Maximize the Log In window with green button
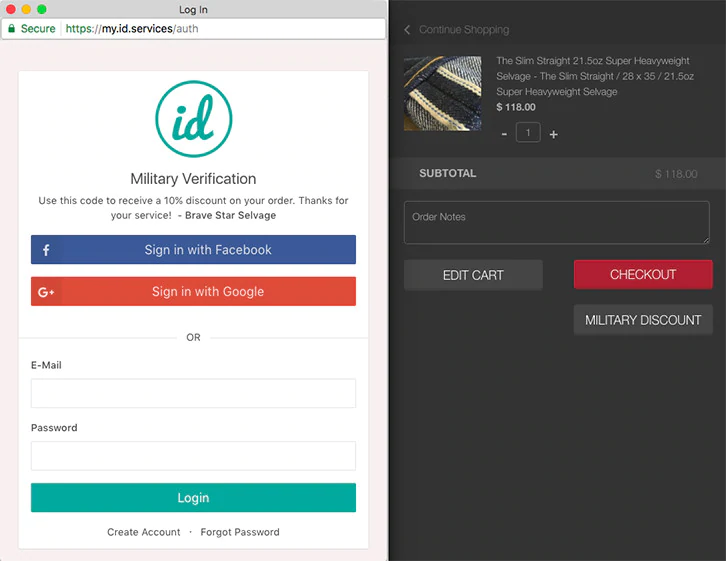The height and width of the screenshot is (561, 726). [42, 9]
